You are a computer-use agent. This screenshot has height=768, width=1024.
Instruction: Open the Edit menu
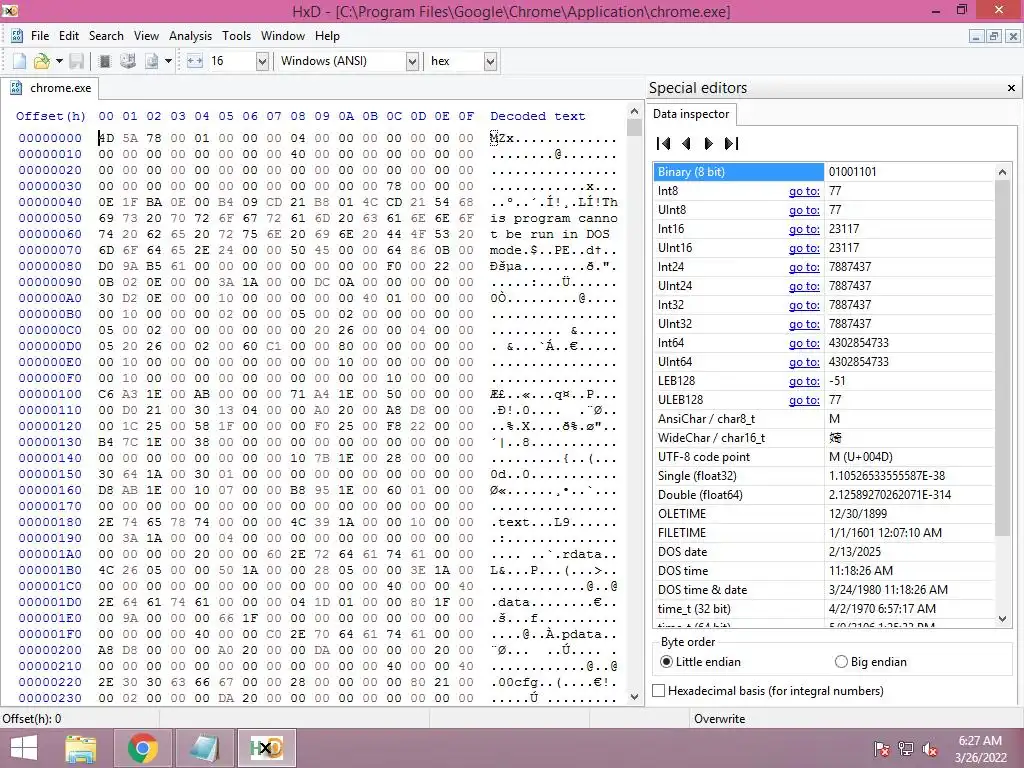pyautogui.click(x=69, y=36)
